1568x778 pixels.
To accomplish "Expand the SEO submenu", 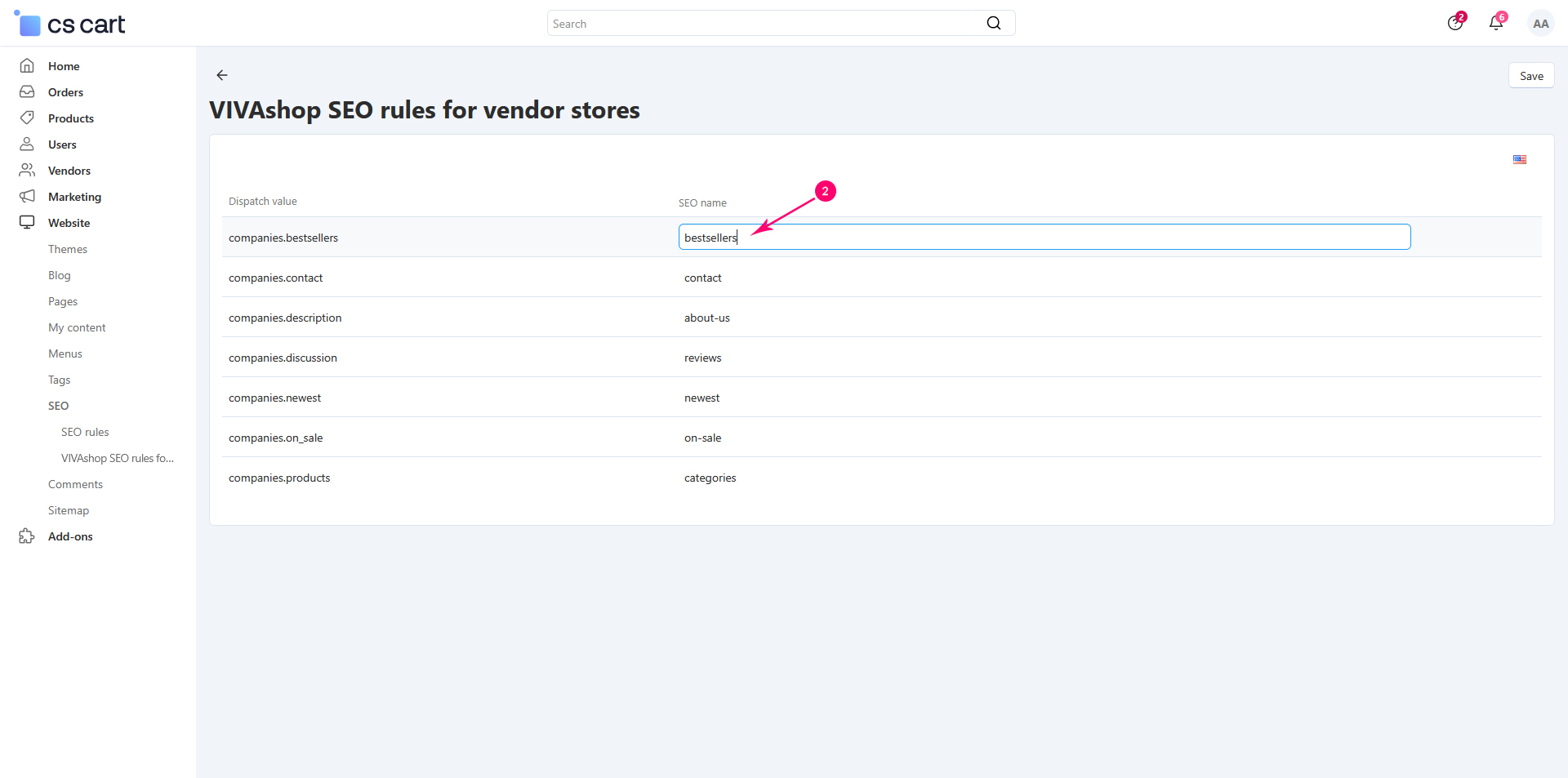I will pos(58,406).
